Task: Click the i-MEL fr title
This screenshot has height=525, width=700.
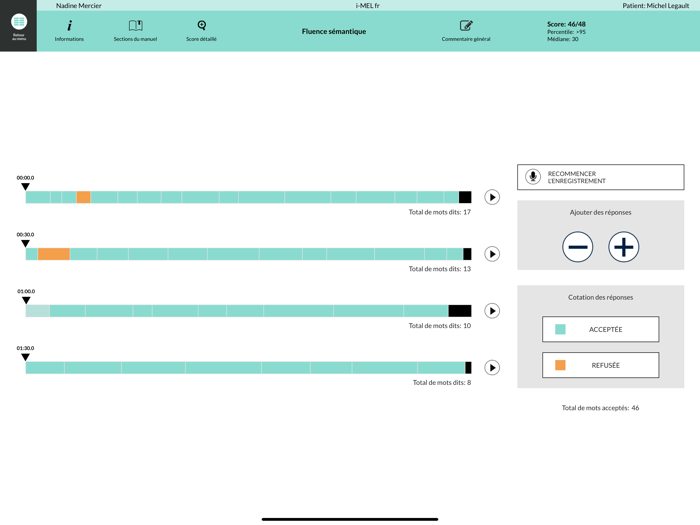Action: click(x=367, y=5)
